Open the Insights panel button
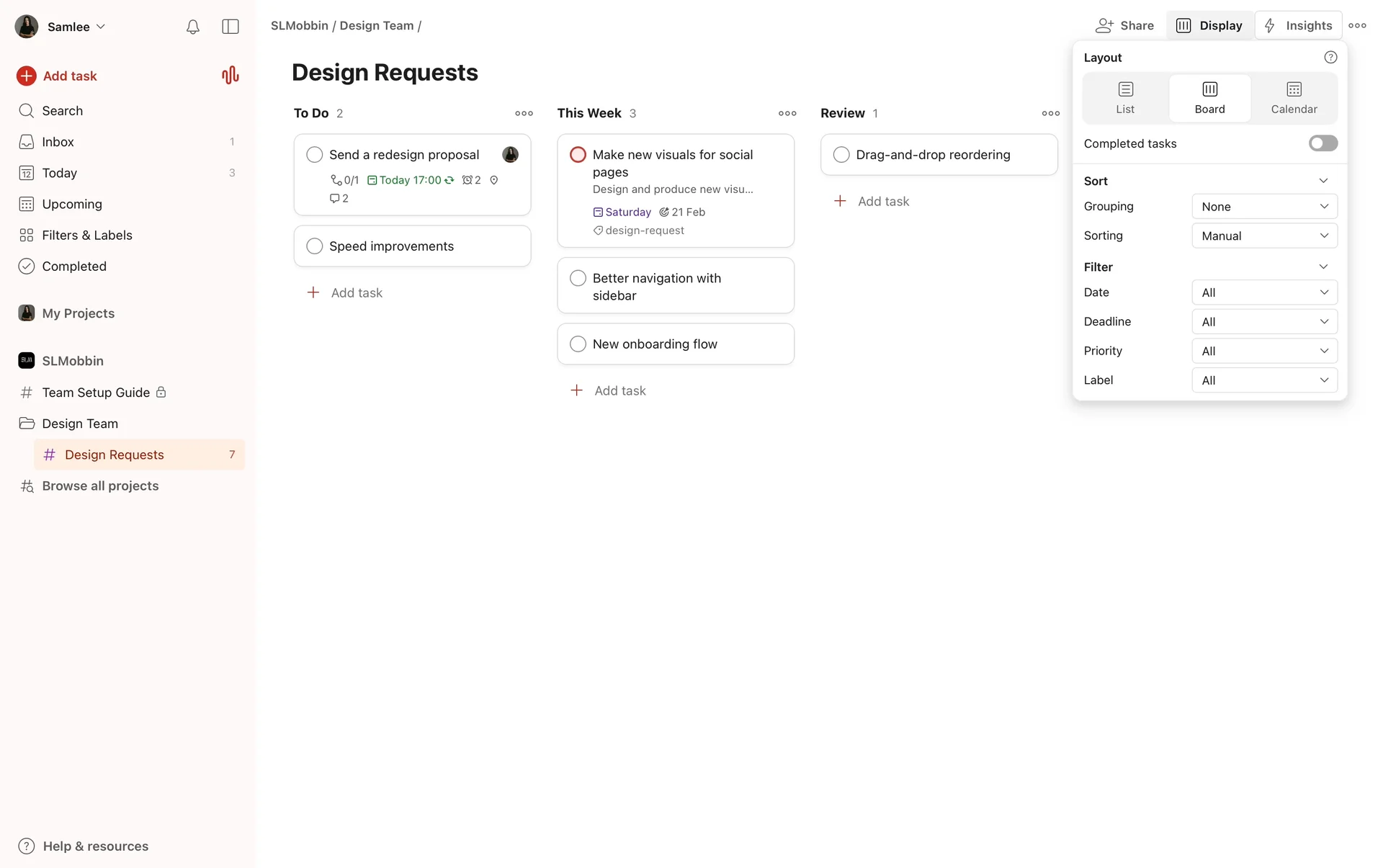 (x=1298, y=25)
